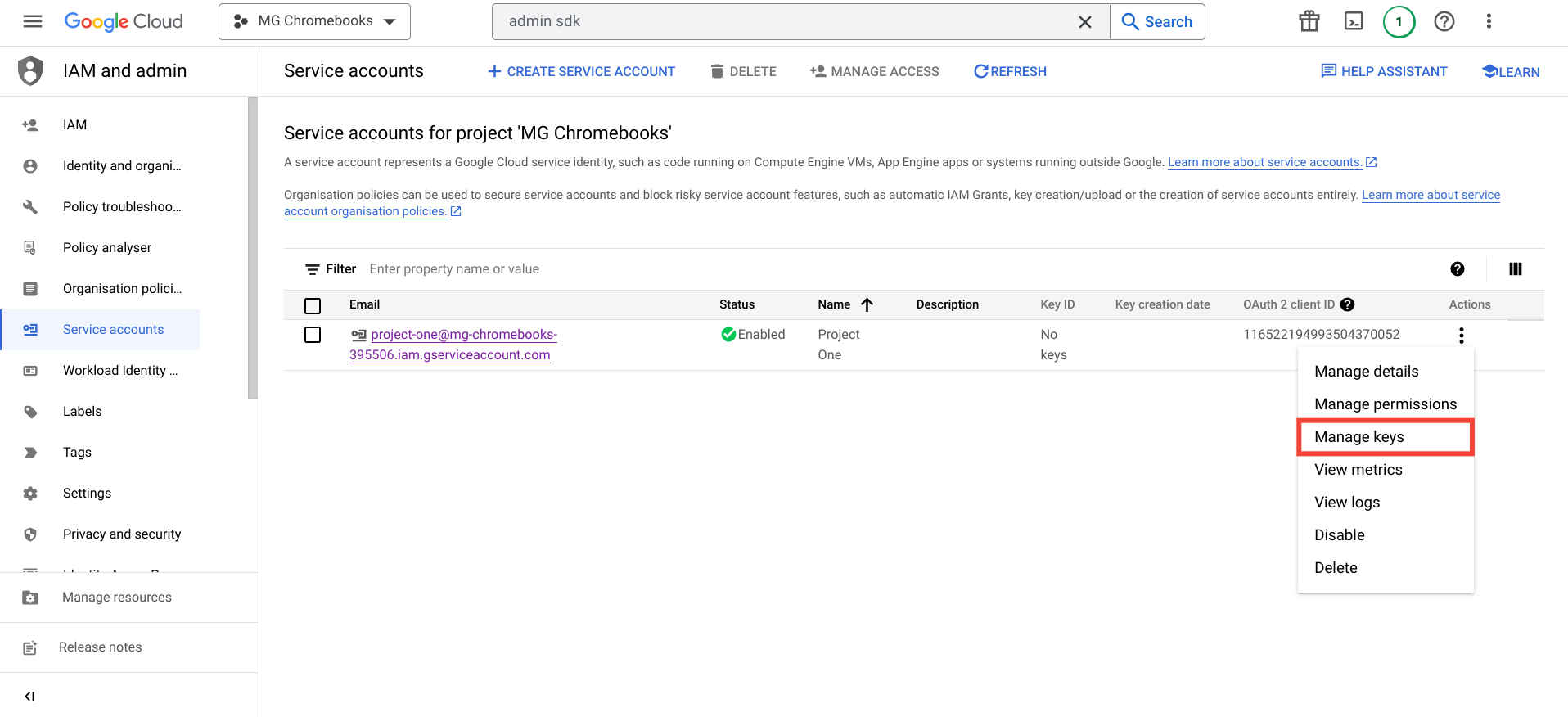Choose View logs from actions menu
1568x717 pixels.
(1386, 503)
